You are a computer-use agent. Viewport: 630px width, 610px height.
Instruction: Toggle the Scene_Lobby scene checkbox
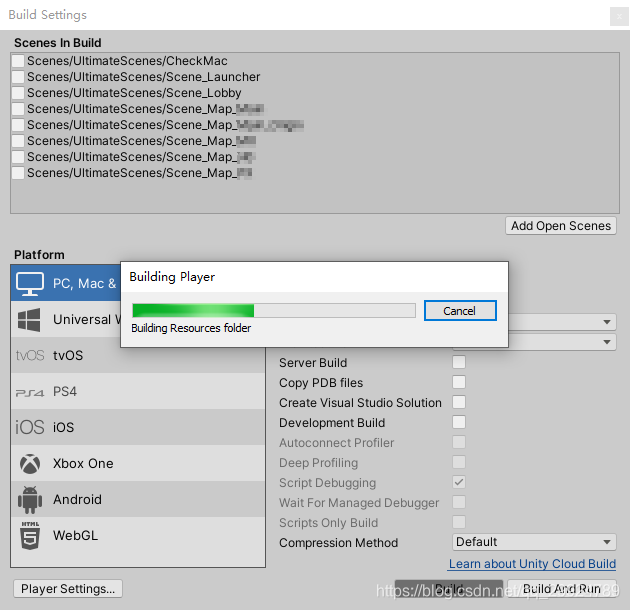(18, 93)
